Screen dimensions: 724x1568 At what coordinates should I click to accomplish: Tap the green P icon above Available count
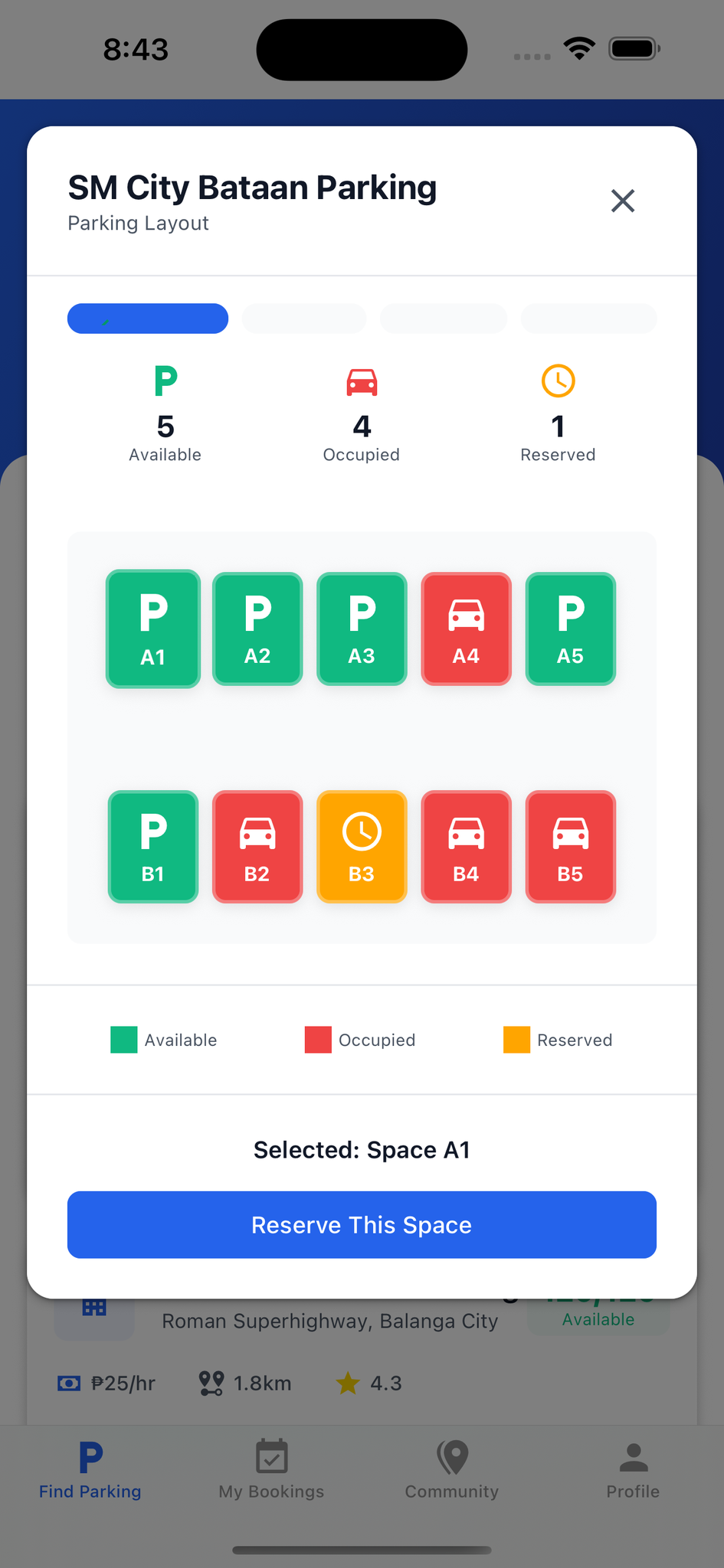click(165, 381)
